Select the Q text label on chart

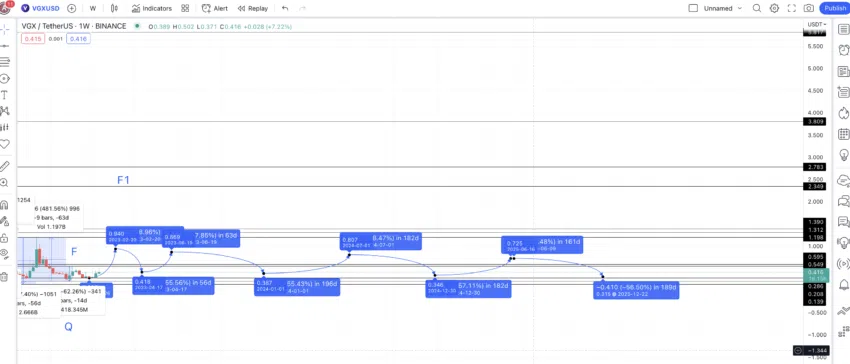click(68, 327)
